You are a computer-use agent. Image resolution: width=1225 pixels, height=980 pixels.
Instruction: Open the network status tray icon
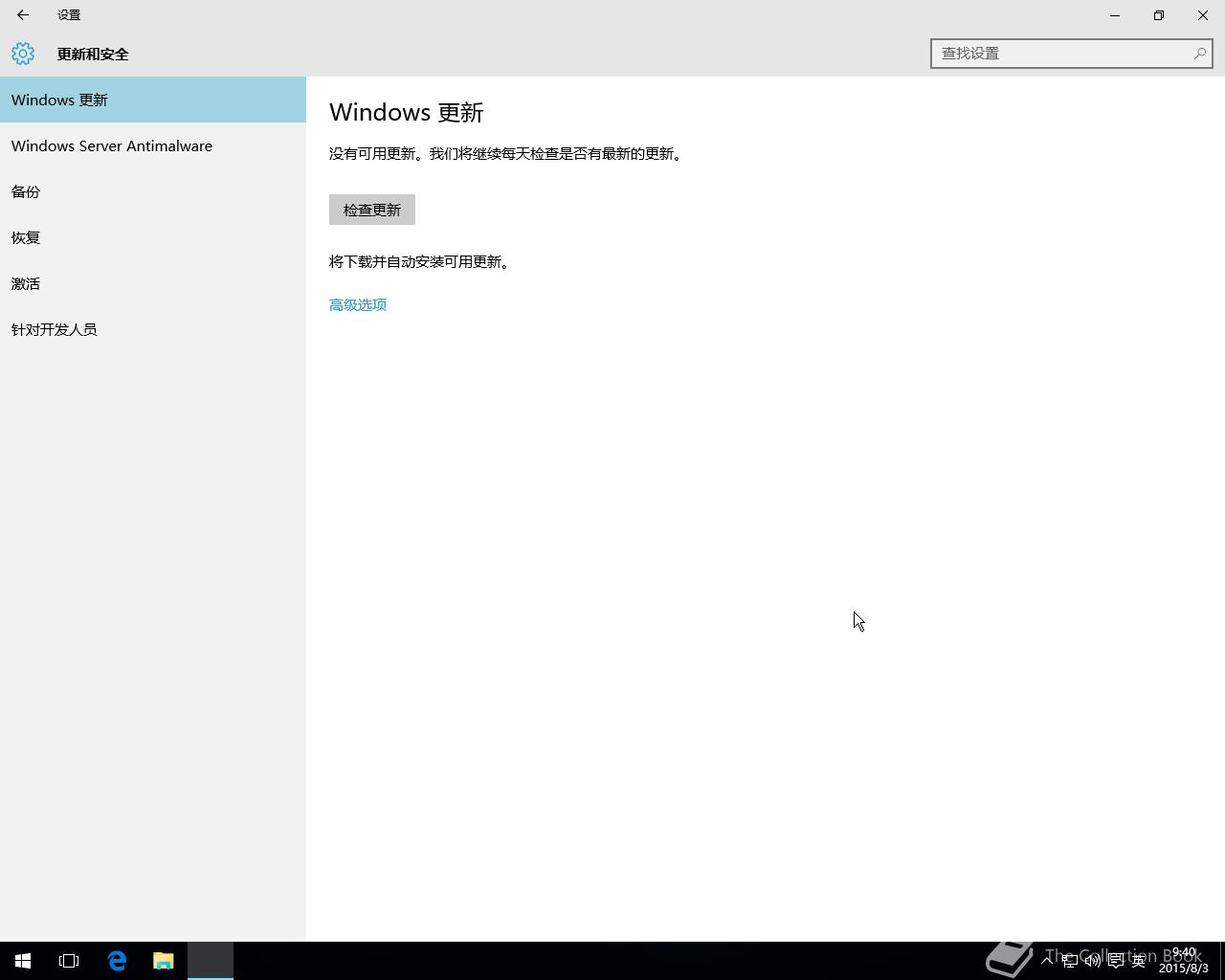point(1070,960)
